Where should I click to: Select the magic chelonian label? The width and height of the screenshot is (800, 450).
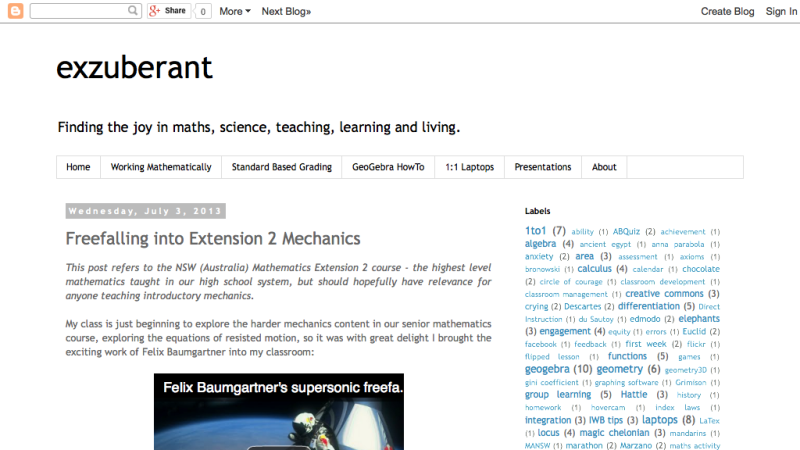(614, 433)
